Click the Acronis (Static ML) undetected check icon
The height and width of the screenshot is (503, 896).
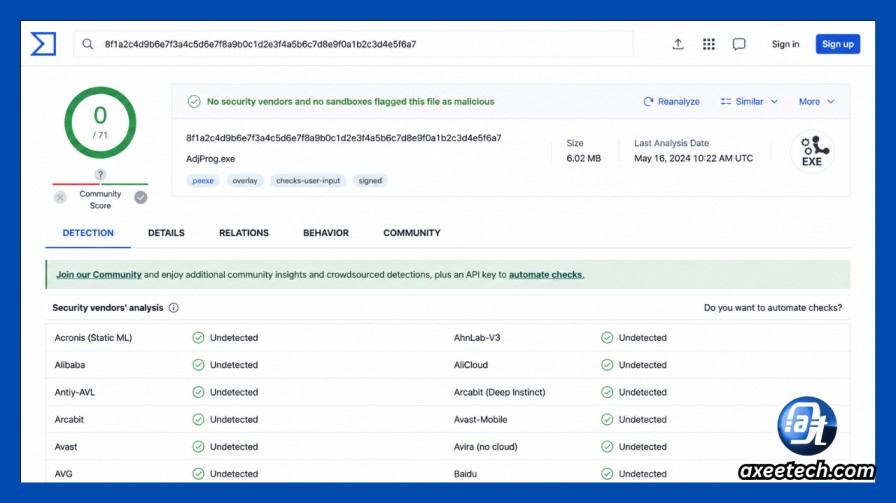pos(198,338)
